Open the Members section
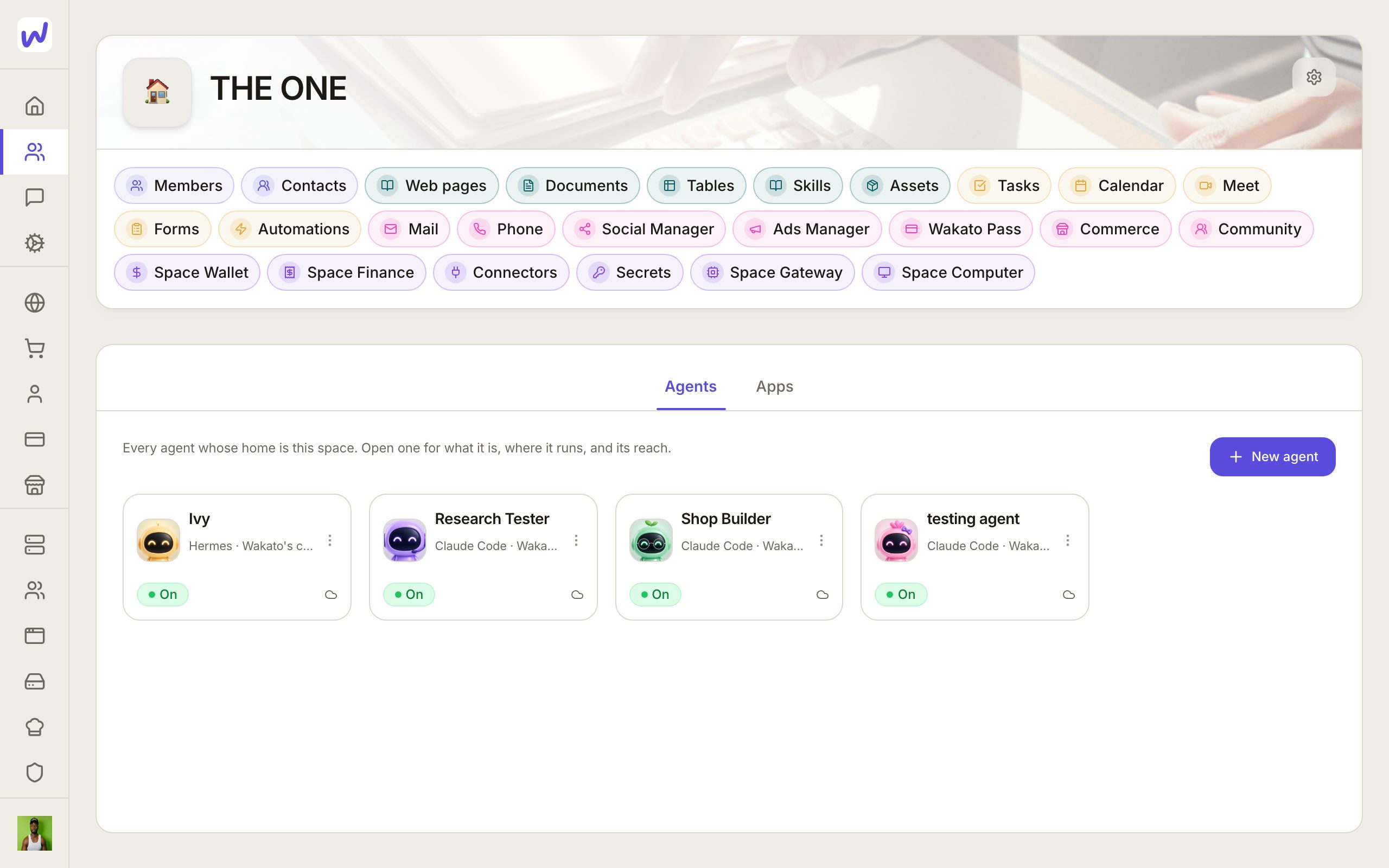The image size is (1389, 868). [174, 186]
